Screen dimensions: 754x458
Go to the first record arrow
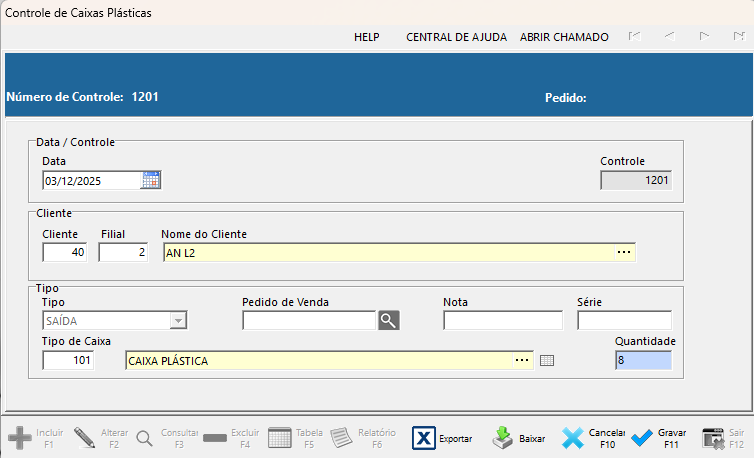coord(633,37)
